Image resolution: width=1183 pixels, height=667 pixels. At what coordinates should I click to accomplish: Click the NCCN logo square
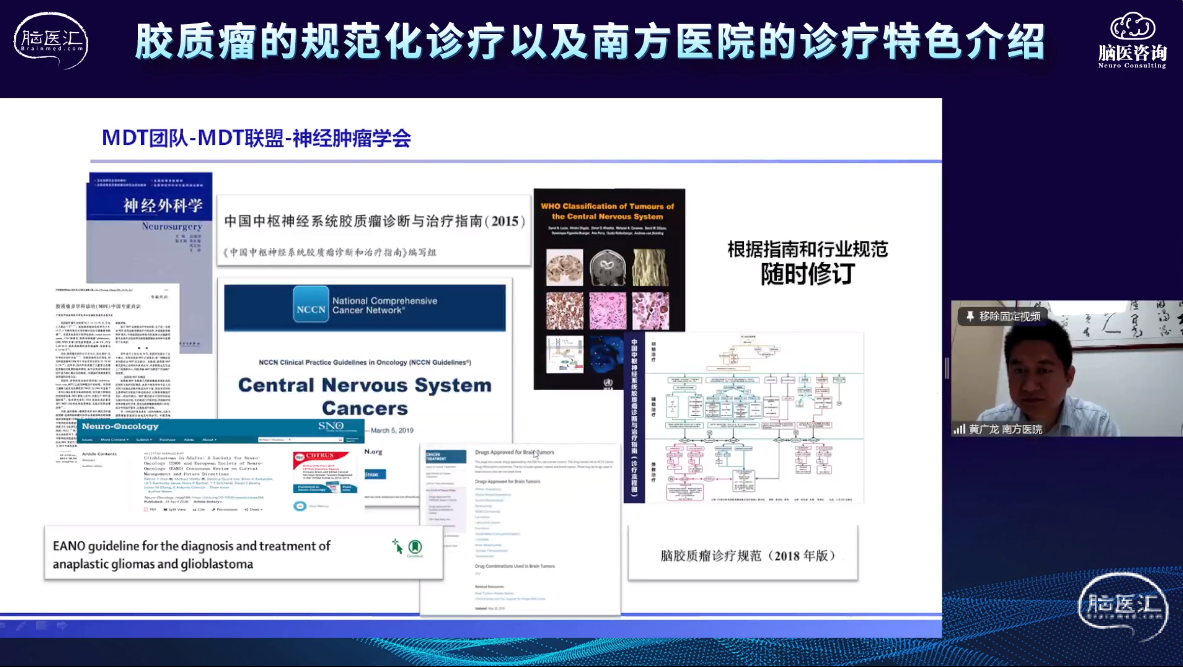click(x=311, y=305)
